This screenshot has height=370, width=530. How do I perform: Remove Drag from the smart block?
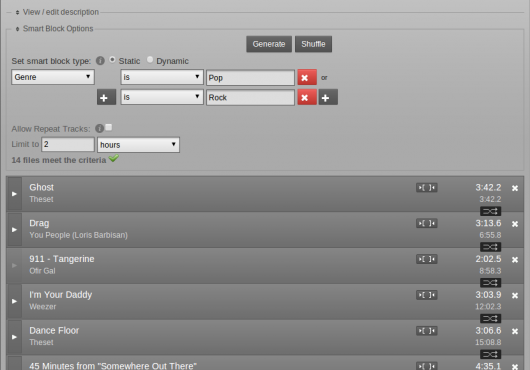[x=515, y=224]
